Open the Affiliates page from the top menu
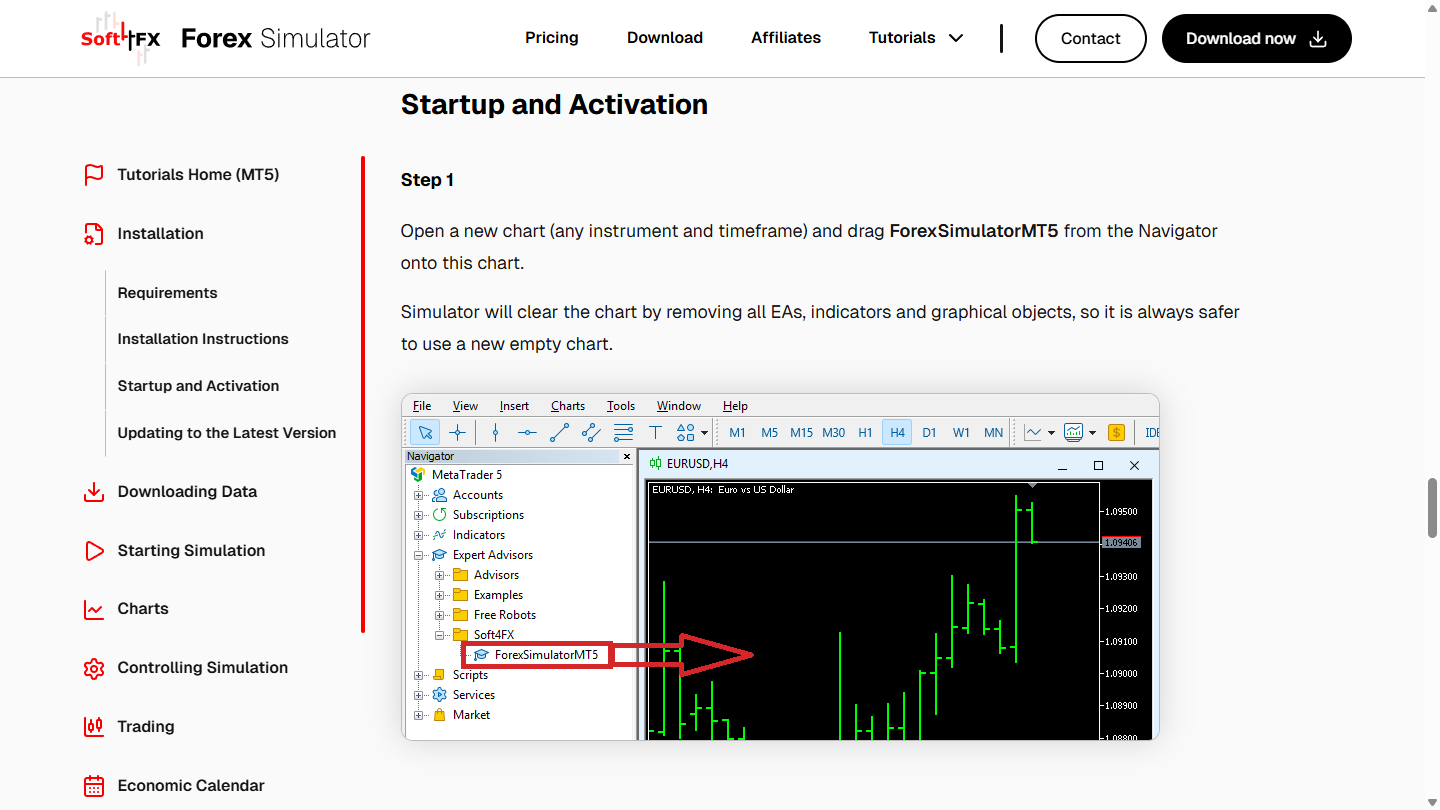 786,38
